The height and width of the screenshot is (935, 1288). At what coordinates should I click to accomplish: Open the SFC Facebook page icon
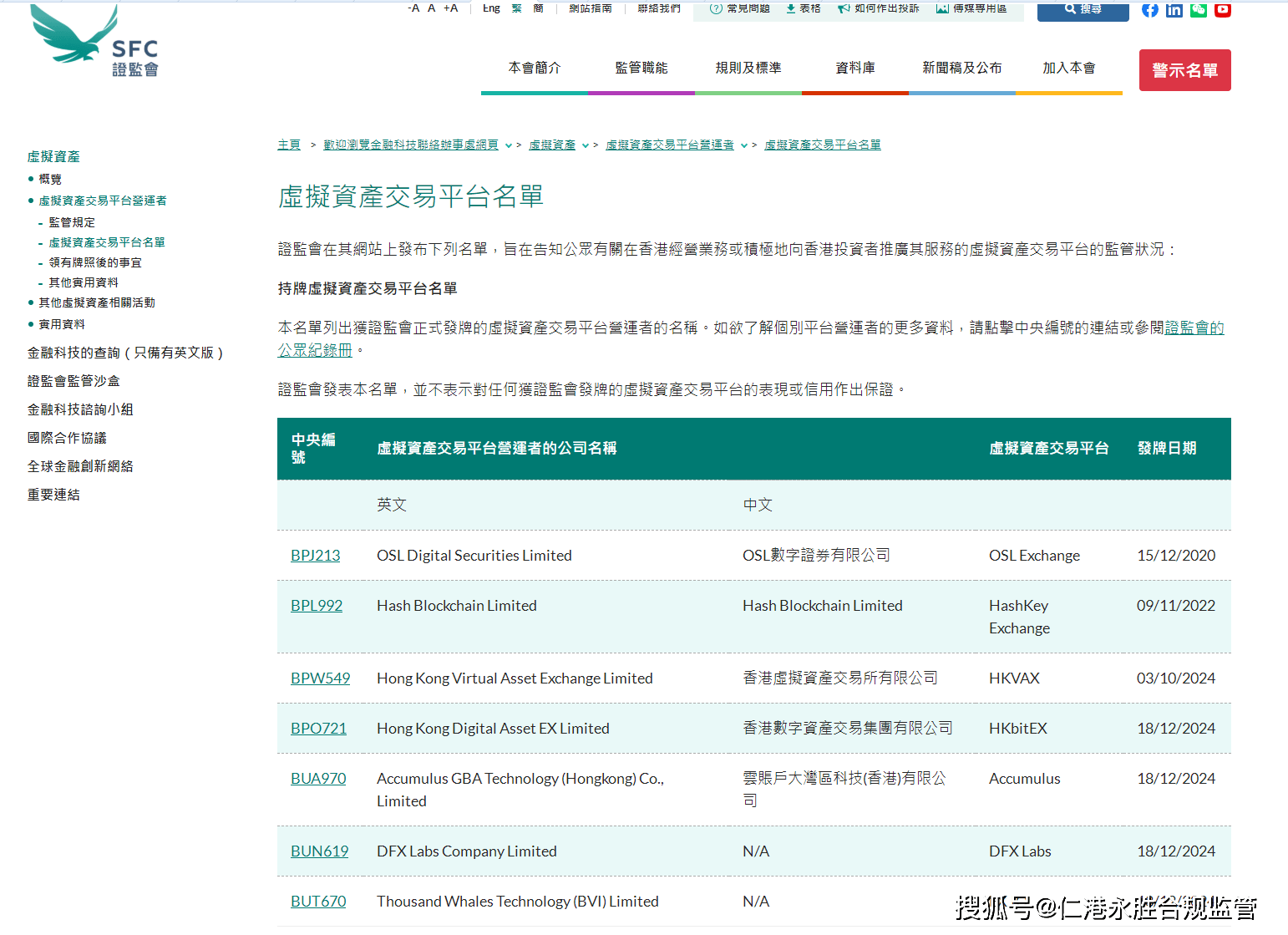pos(1150,9)
